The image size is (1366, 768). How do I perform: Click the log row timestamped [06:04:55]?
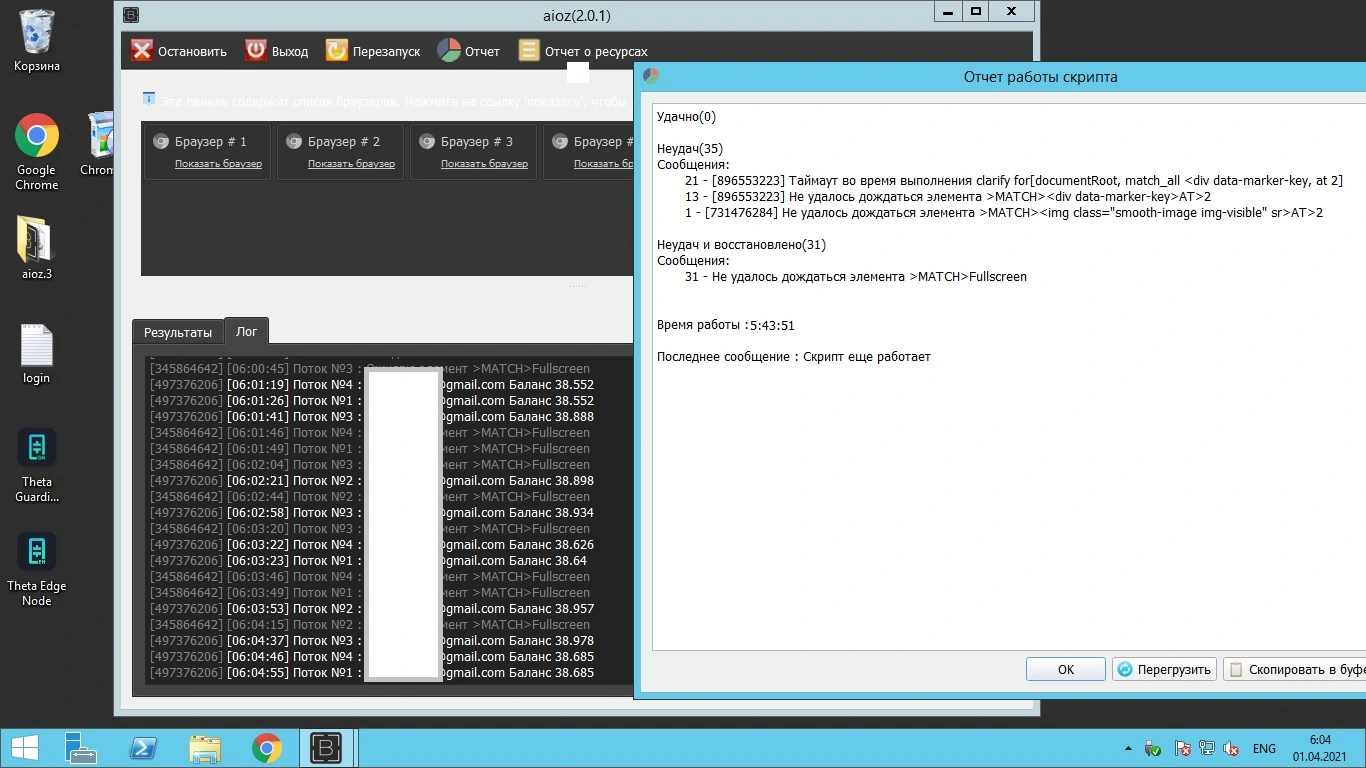click(372, 673)
